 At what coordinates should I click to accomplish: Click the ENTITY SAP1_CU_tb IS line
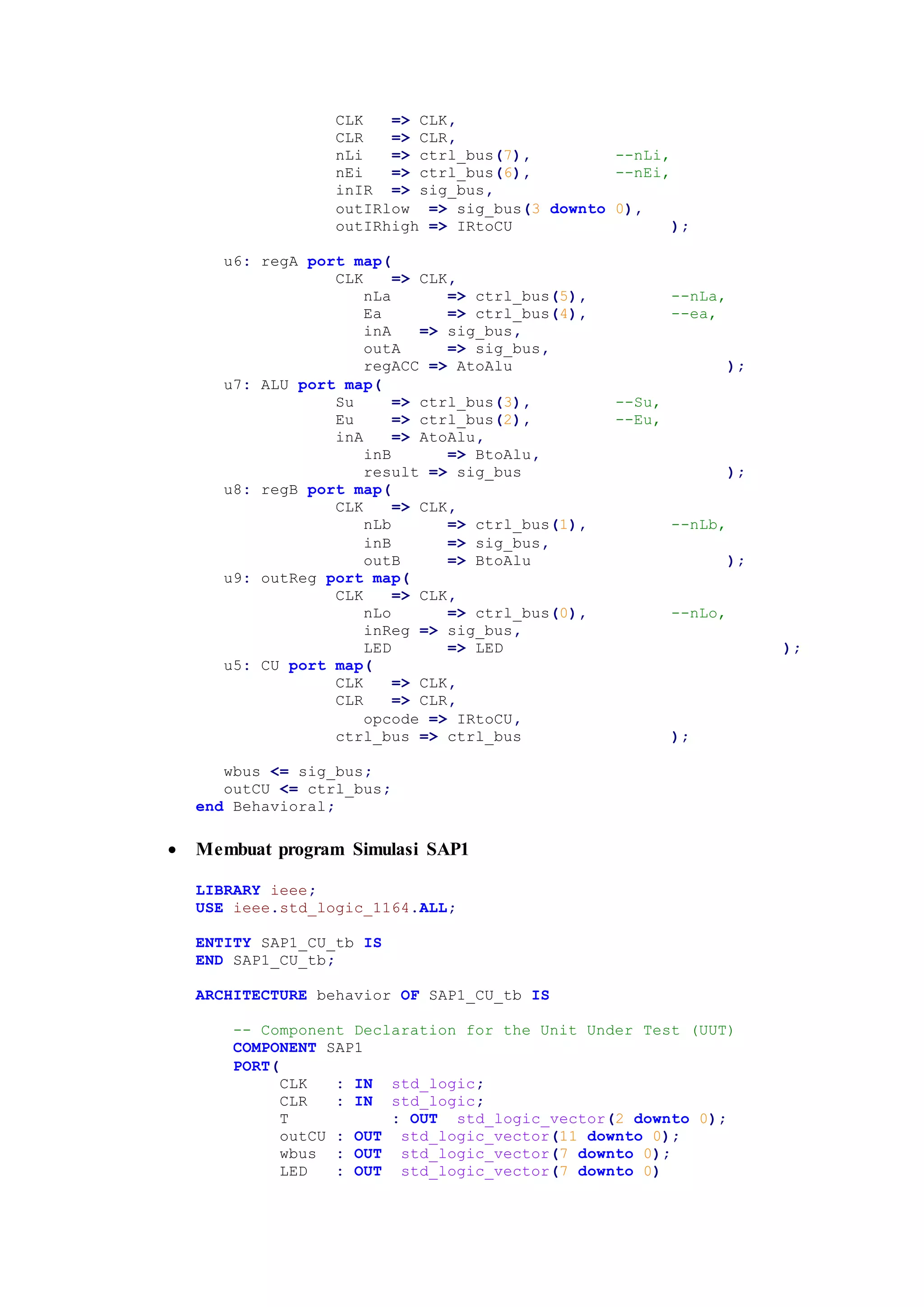point(288,943)
